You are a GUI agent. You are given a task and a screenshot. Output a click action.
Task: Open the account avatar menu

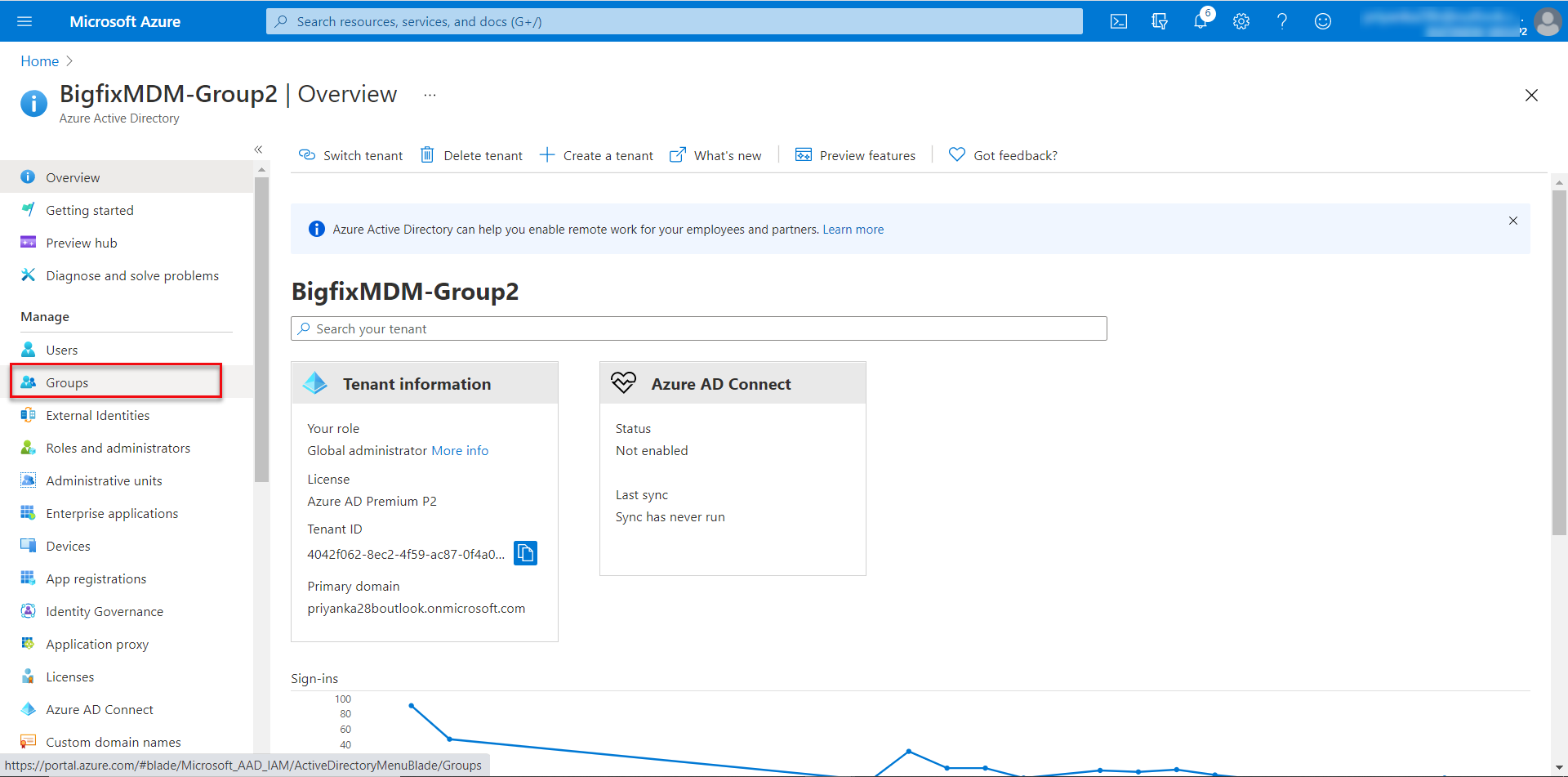pyautogui.click(x=1547, y=21)
